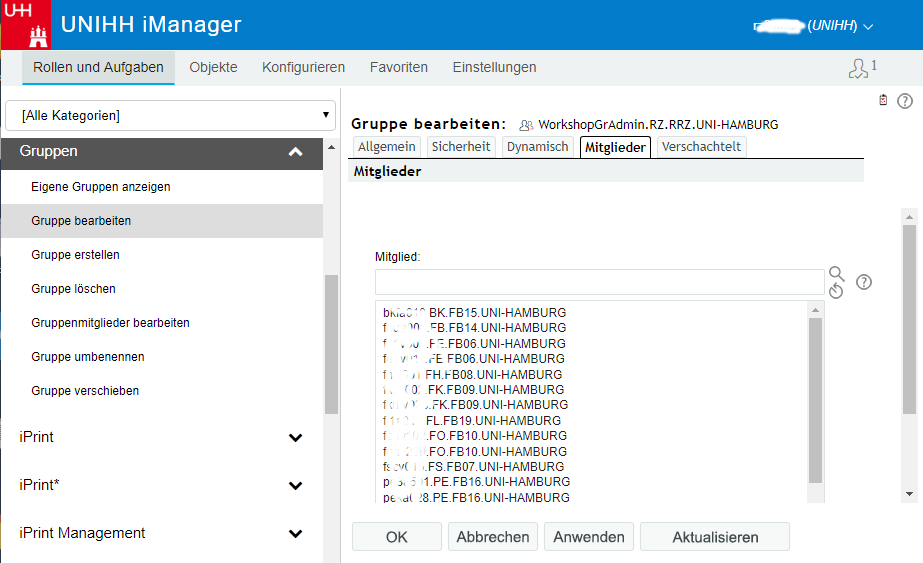The height and width of the screenshot is (563, 923).
Task: Open the Favoriten tab
Action: click(x=399, y=68)
